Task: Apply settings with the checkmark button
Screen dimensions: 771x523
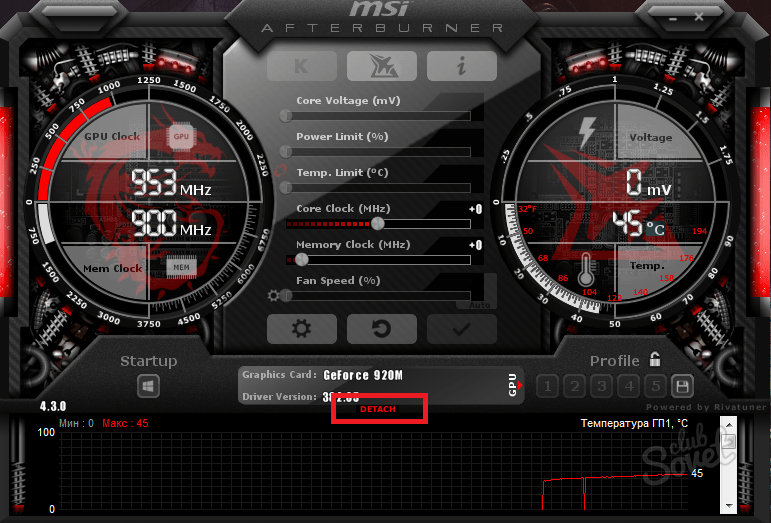Action: click(462, 329)
